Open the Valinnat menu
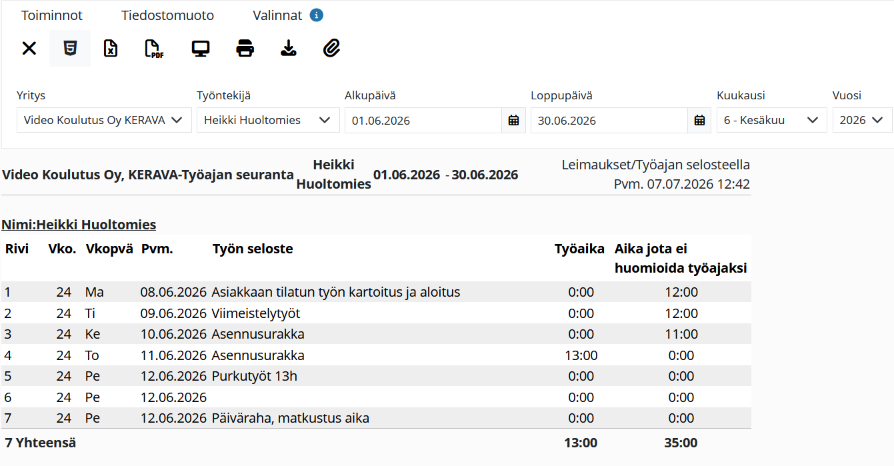Image resolution: width=894 pixels, height=466 pixels. coord(277,15)
